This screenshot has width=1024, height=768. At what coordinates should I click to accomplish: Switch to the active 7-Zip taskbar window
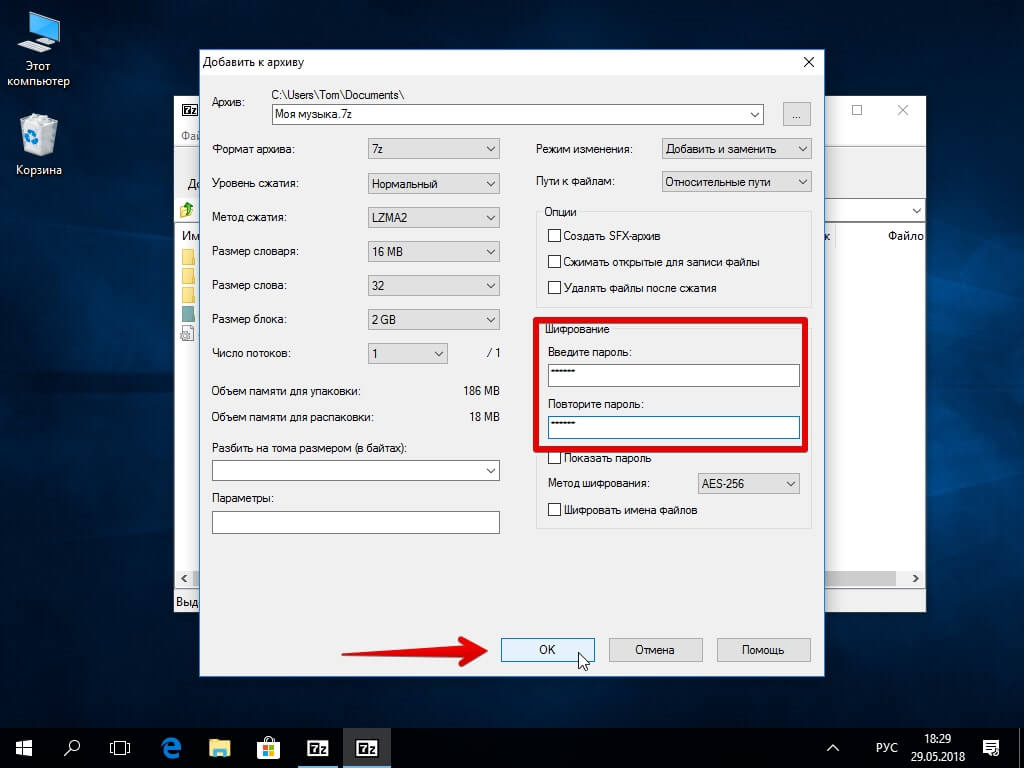click(366, 748)
